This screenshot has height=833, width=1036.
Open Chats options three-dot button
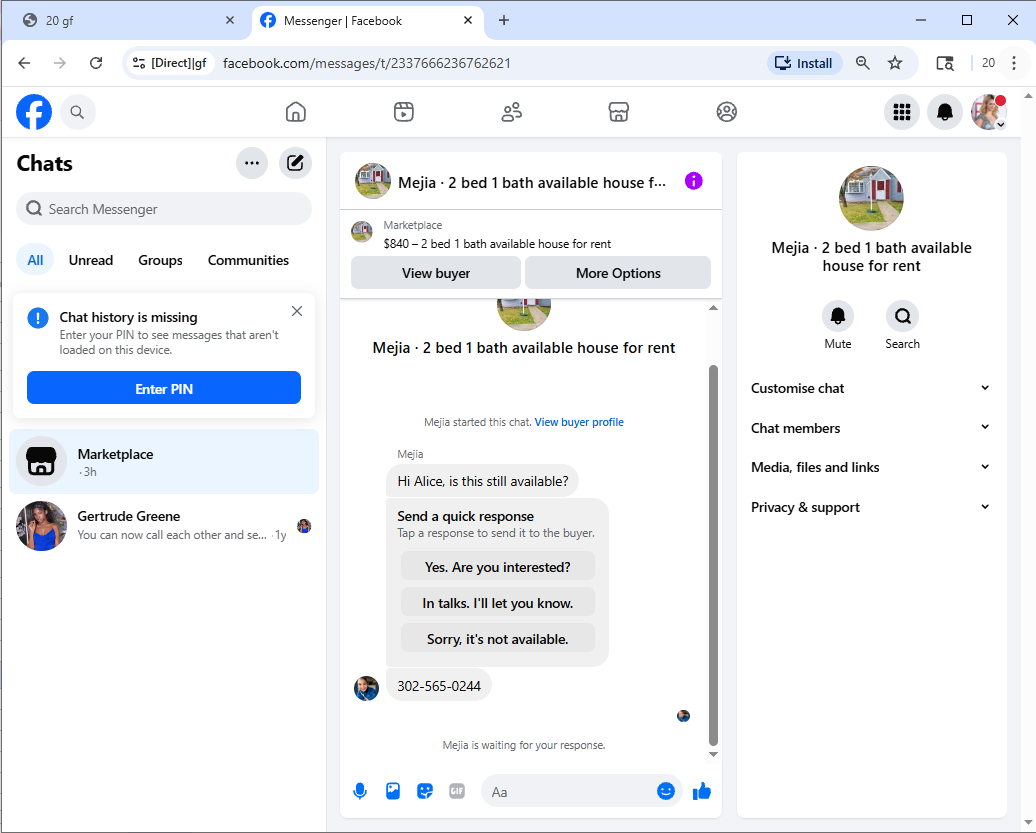[252, 163]
